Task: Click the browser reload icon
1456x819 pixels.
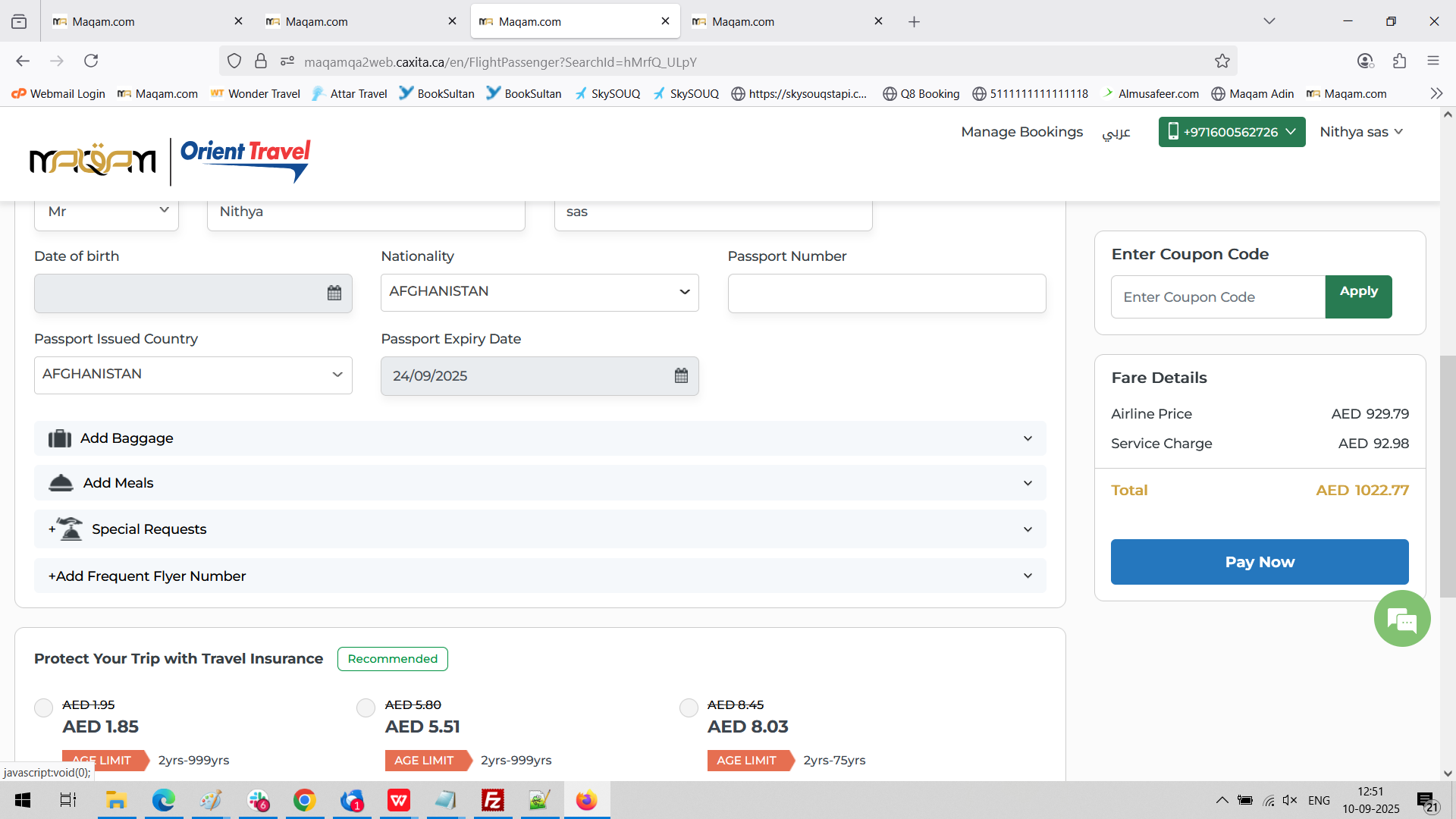Action: (x=91, y=61)
